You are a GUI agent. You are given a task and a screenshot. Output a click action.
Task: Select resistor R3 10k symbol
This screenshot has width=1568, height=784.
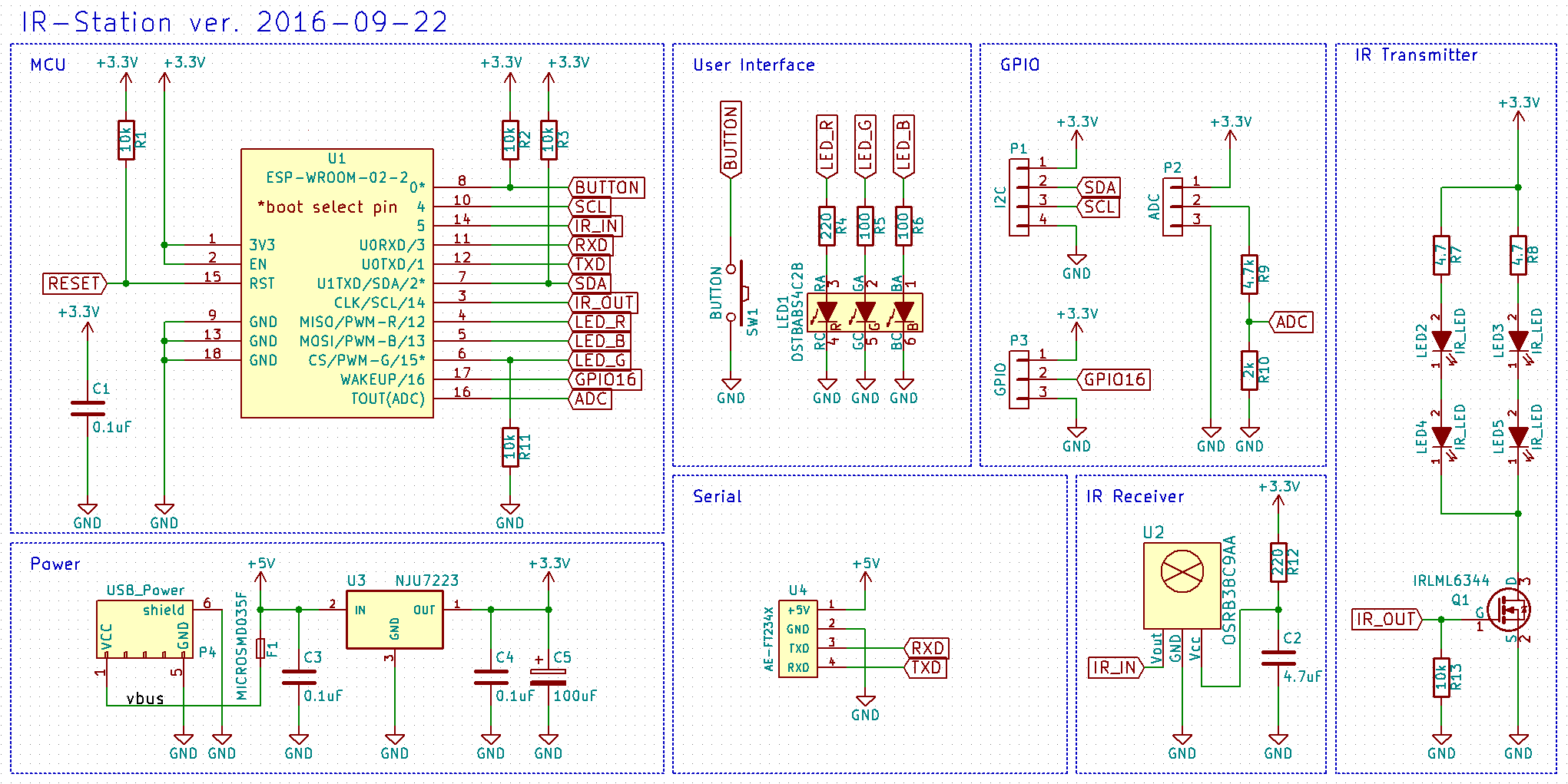549,140
